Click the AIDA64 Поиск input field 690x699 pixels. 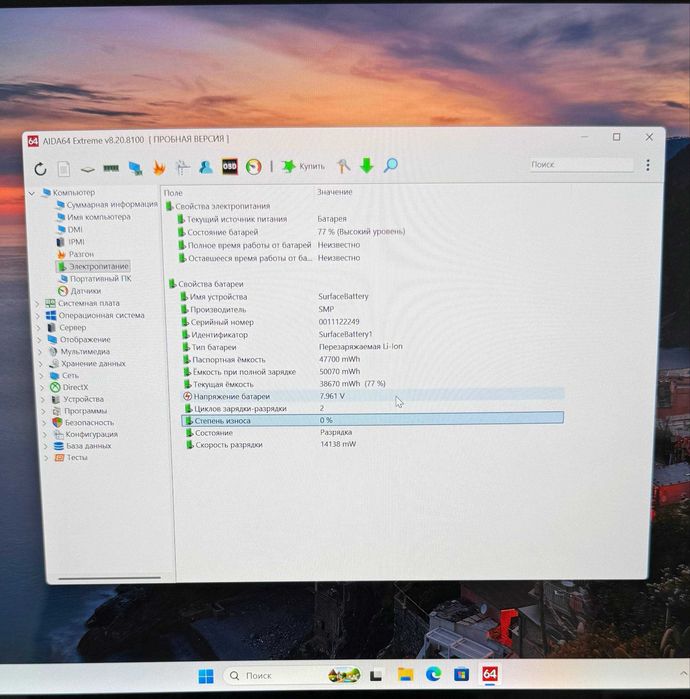(581, 164)
